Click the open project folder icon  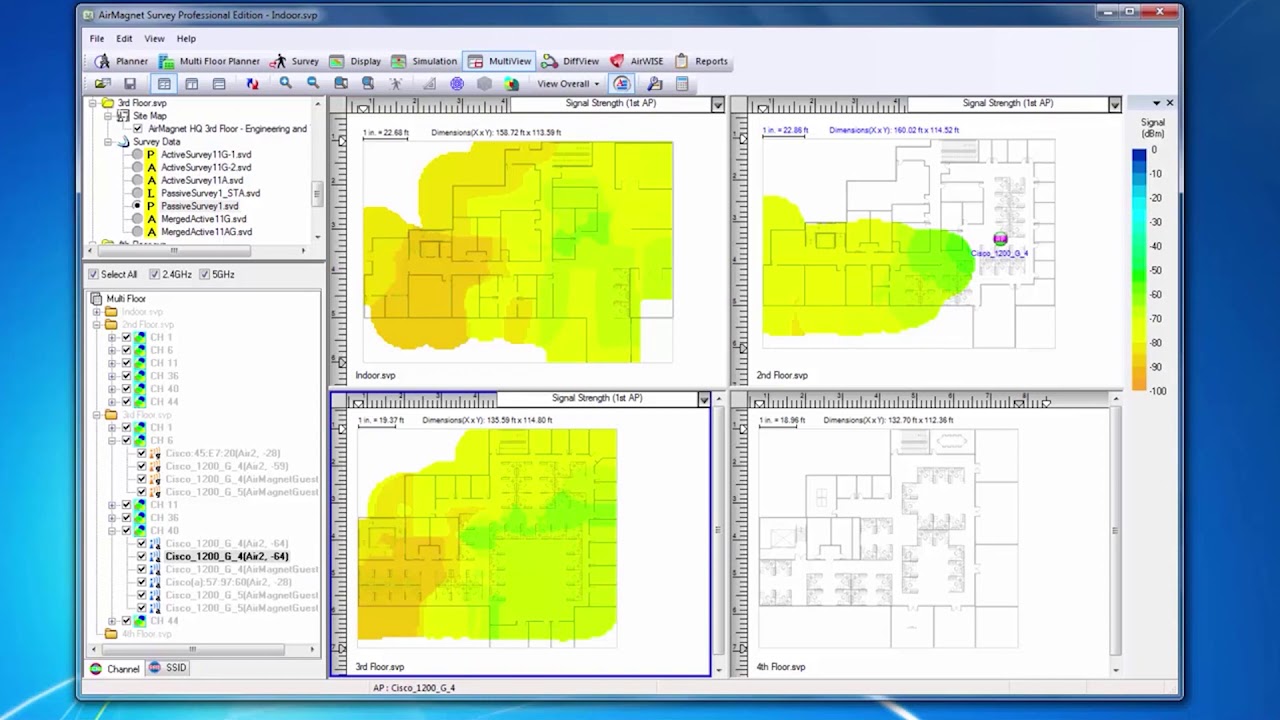coord(102,84)
